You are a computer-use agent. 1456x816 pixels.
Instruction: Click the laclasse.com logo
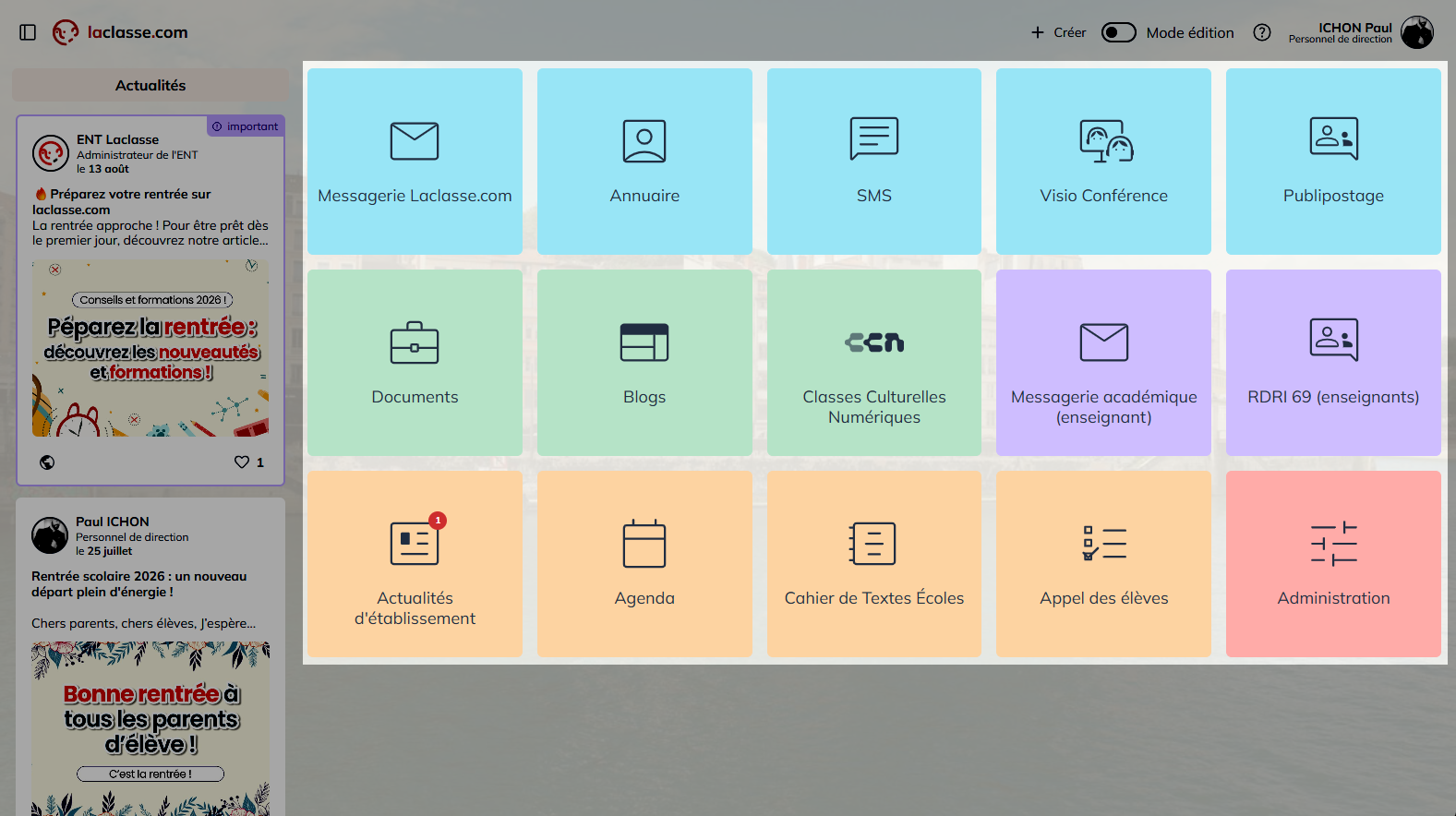[66, 32]
